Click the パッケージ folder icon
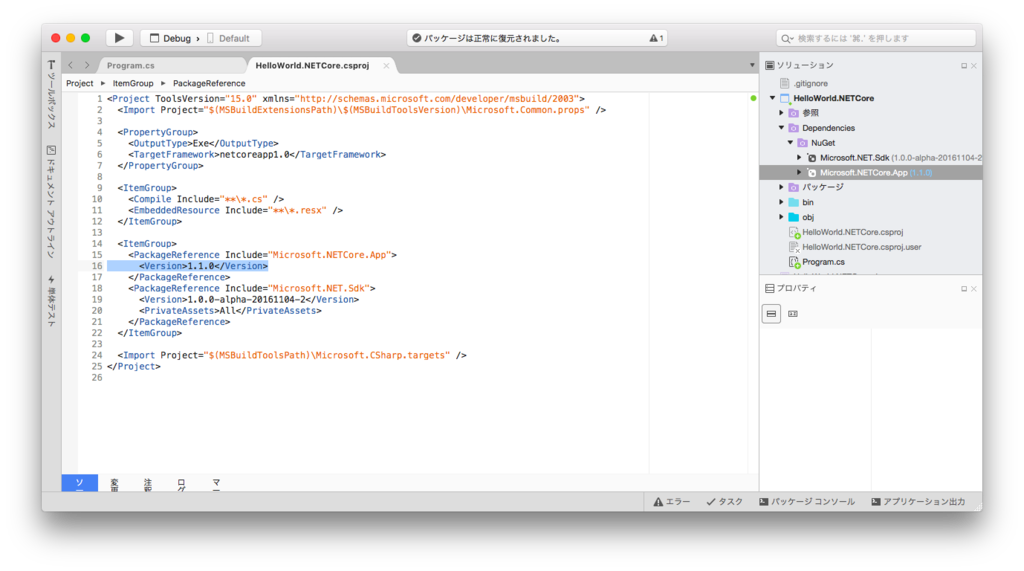1024x571 pixels. (793, 187)
